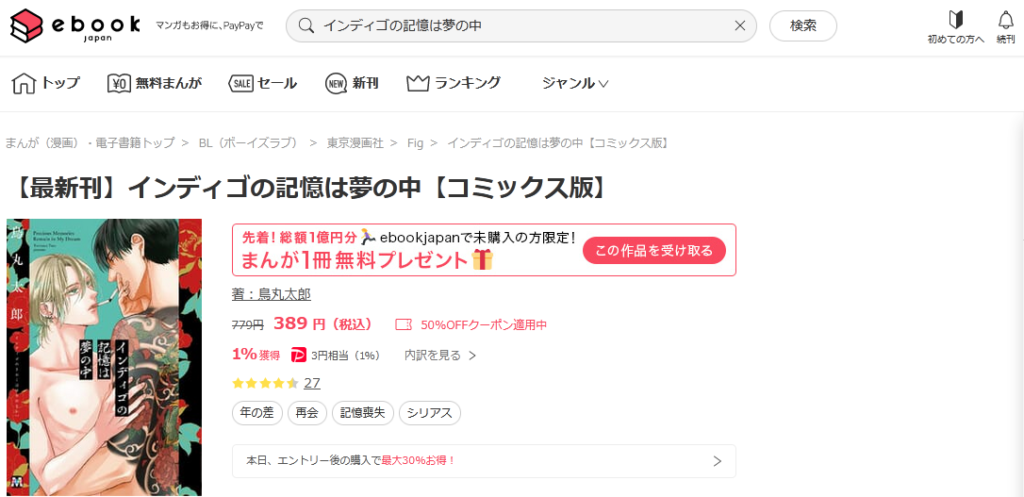
Task: Click the star rating icons
Action: click(265, 383)
